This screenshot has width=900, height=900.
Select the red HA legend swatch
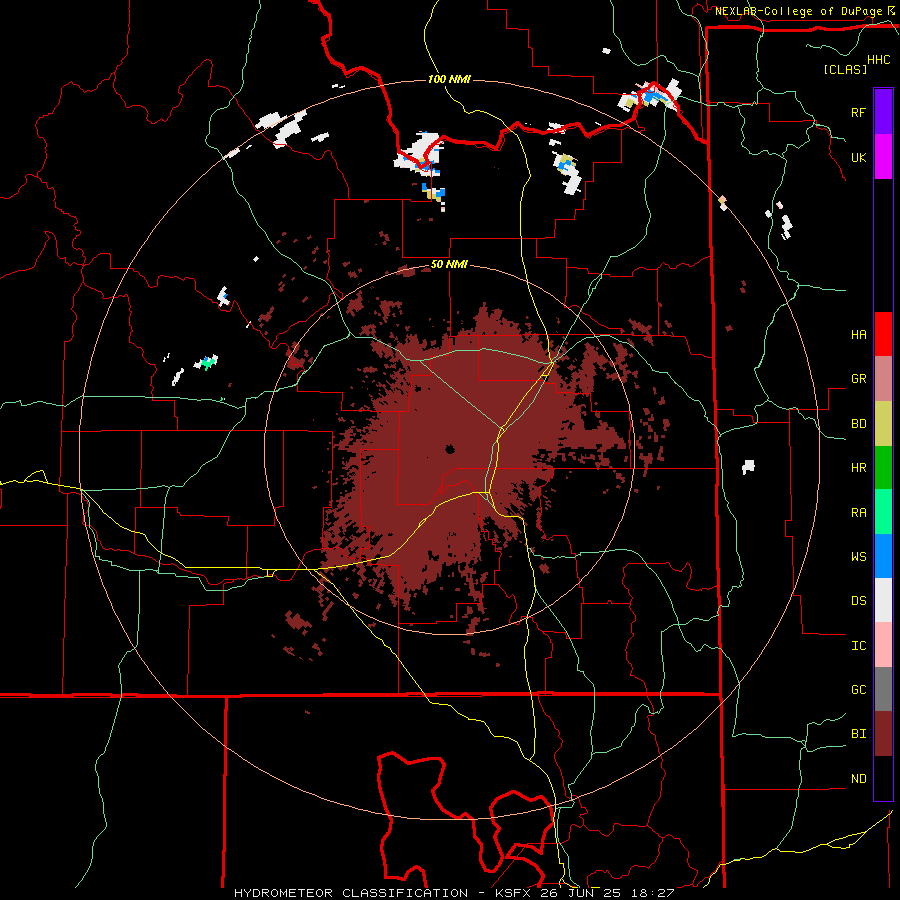[883, 334]
